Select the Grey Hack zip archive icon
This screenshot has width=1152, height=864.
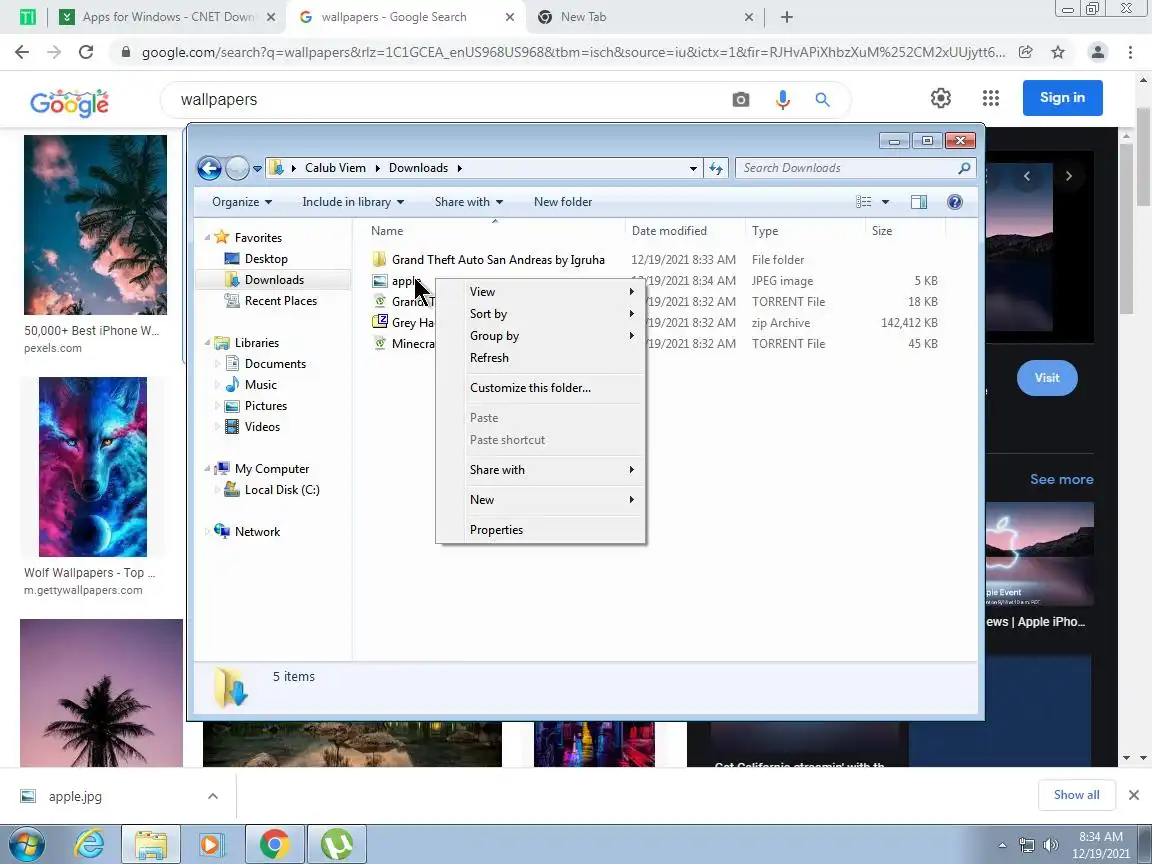coord(379,322)
